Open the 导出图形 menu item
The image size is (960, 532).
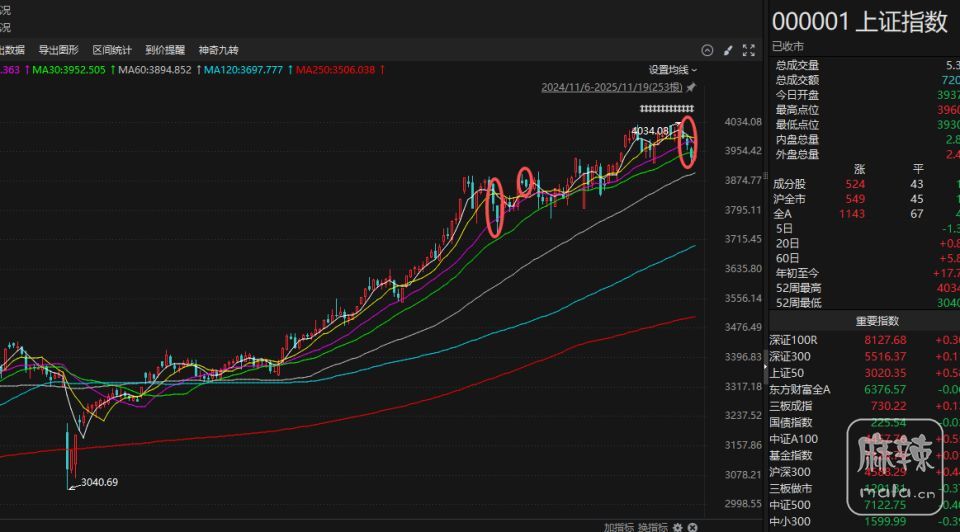(58, 50)
